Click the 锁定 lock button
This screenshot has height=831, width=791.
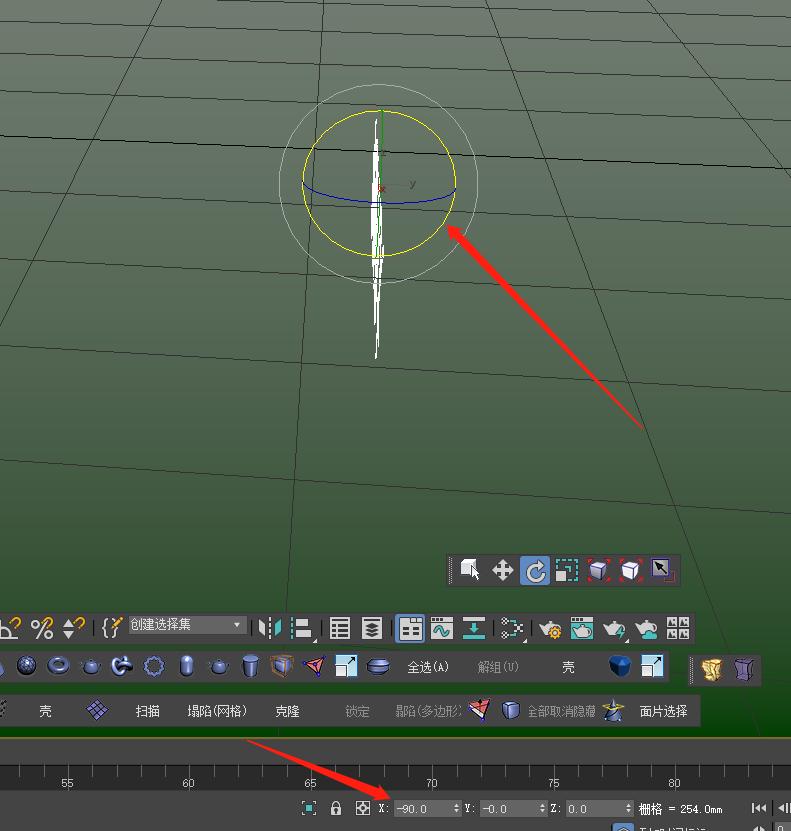click(x=357, y=711)
